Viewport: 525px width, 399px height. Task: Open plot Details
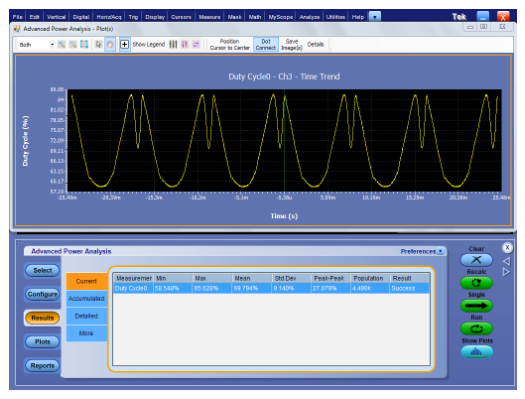pos(315,45)
